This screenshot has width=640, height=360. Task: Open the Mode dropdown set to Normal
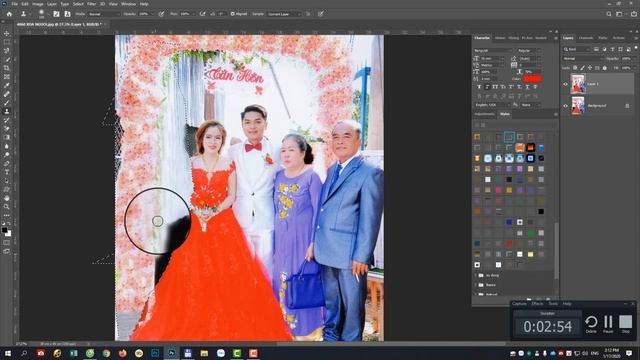click(x=104, y=14)
